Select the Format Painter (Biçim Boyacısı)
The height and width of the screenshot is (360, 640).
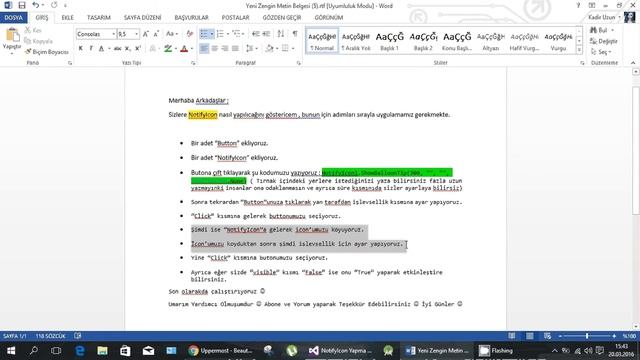tap(47, 52)
